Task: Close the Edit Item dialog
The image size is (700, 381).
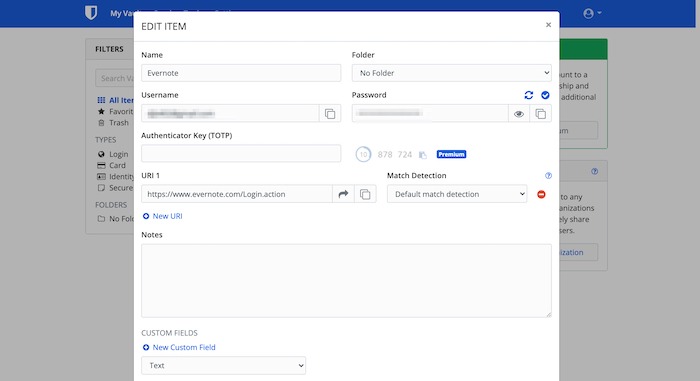Action: 548,25
